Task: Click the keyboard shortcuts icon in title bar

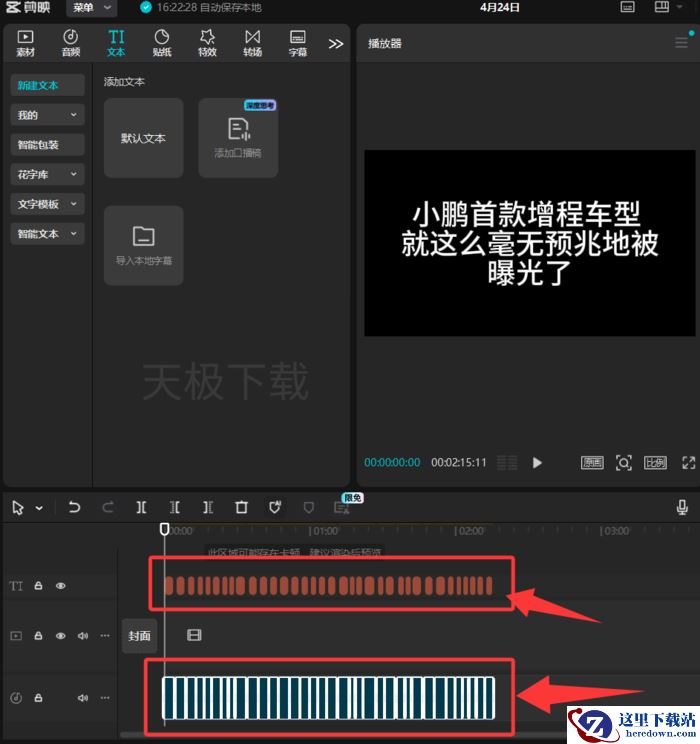Action: click(627, 7)
